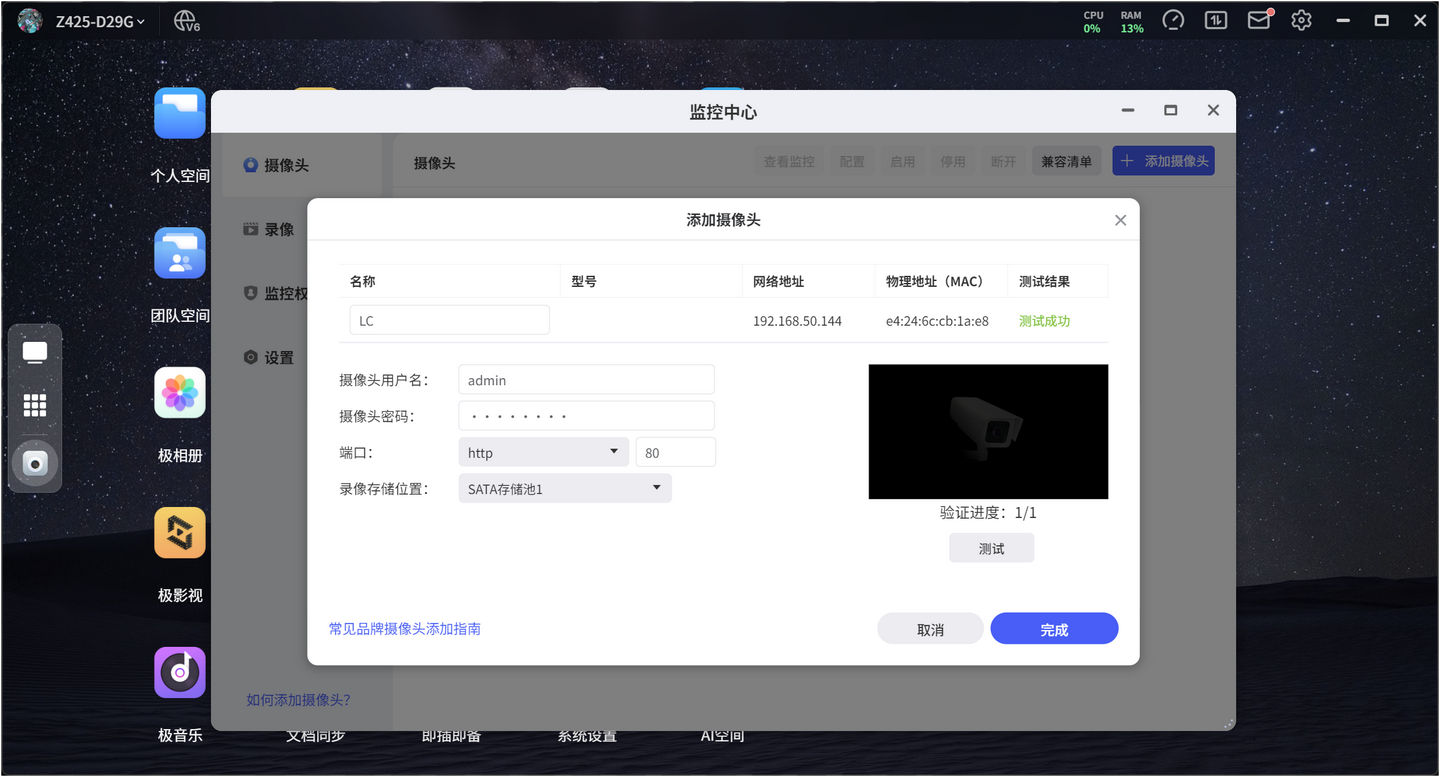The height and width of the screenshot is (777, 1440).
Task: Click the camera preview thumbnail
Action: coord(988,431)
